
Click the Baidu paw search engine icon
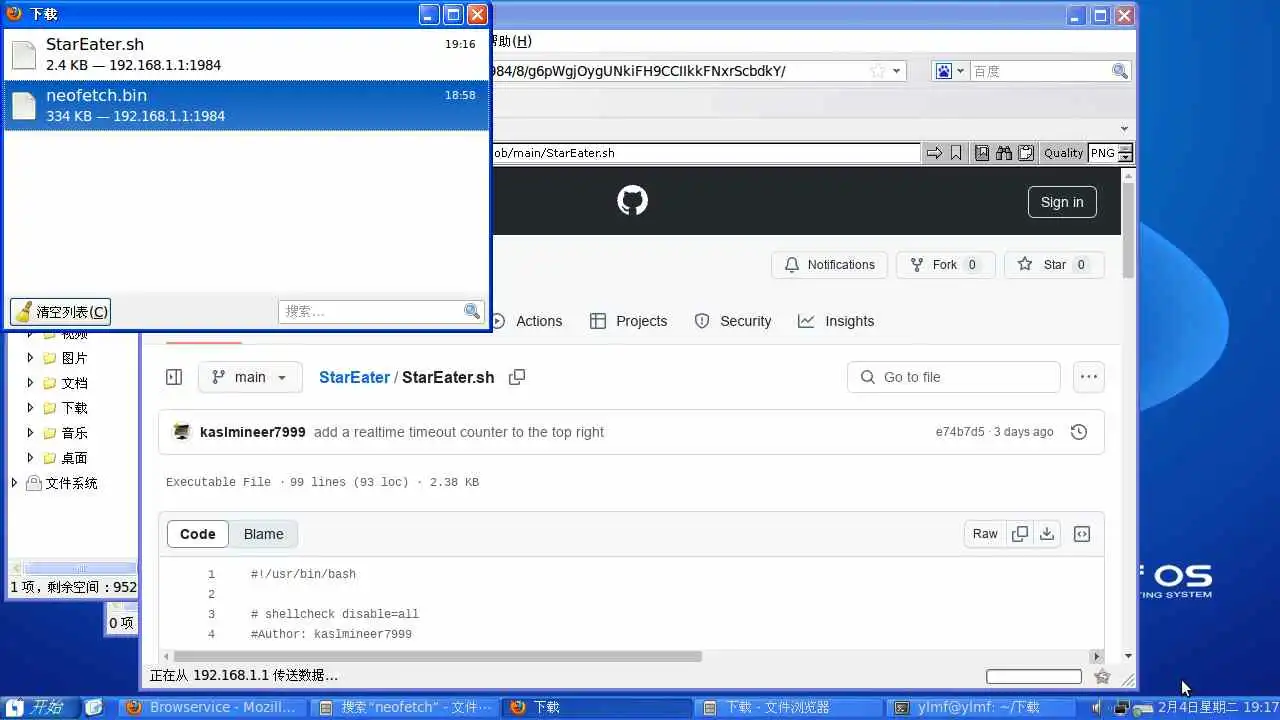(944, 71)
